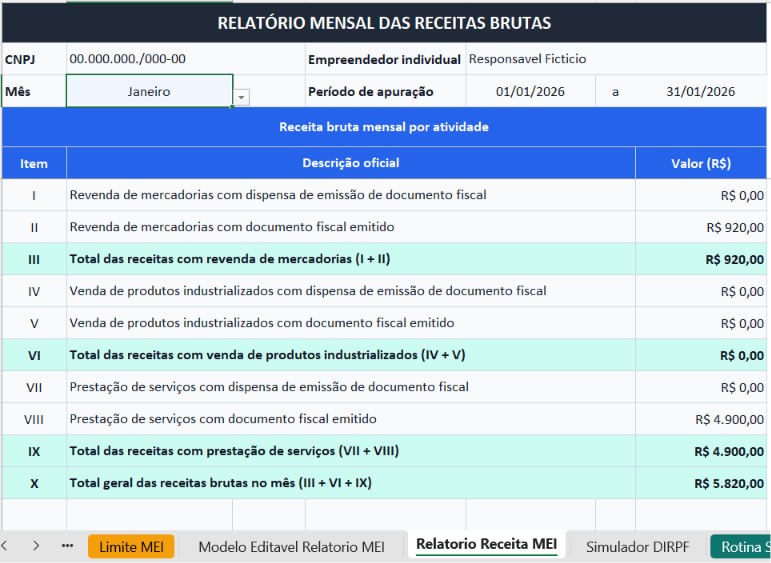The width and height of the screenshot is (771, 563).
Task: Open the month dropdown arrow next to Janeiro
Action: coord(241,97)
